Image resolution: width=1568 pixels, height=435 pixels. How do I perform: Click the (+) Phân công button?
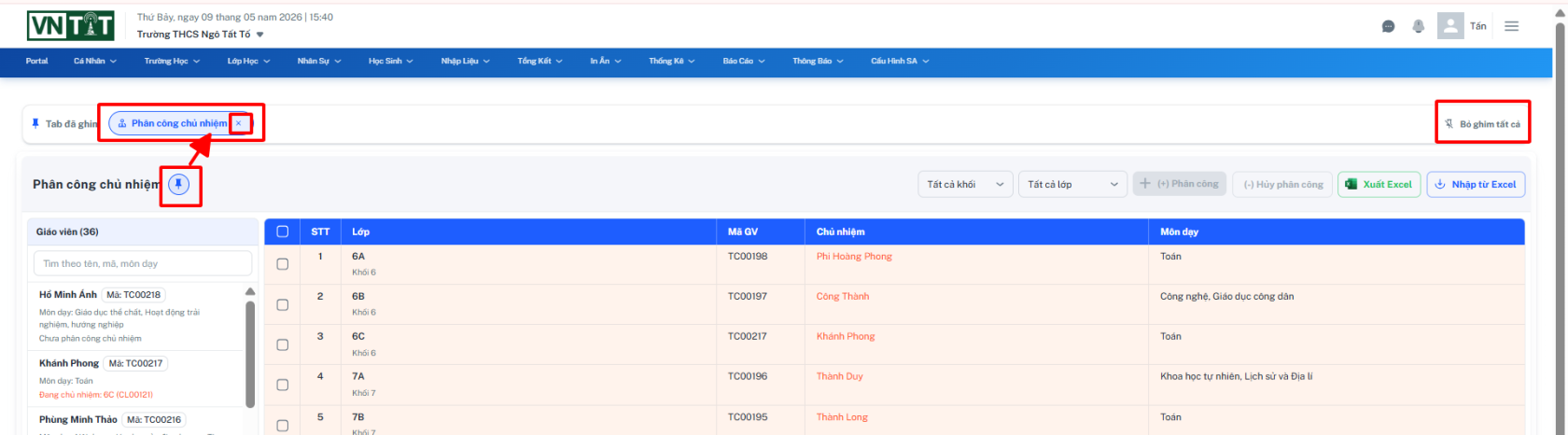click(1180, 185)
